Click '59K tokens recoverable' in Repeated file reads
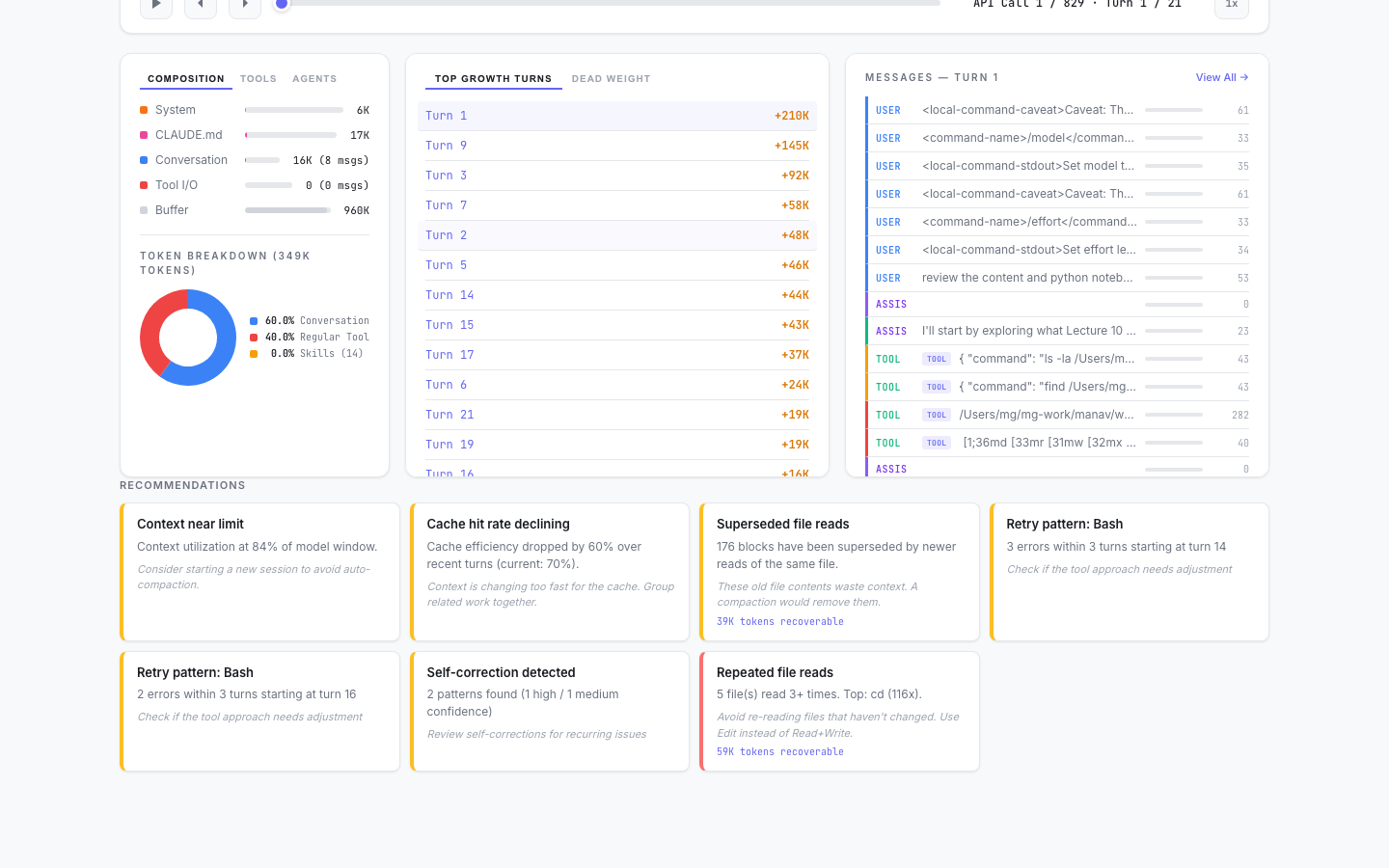The image size is (1389, 868). click(x=780, y=752)
